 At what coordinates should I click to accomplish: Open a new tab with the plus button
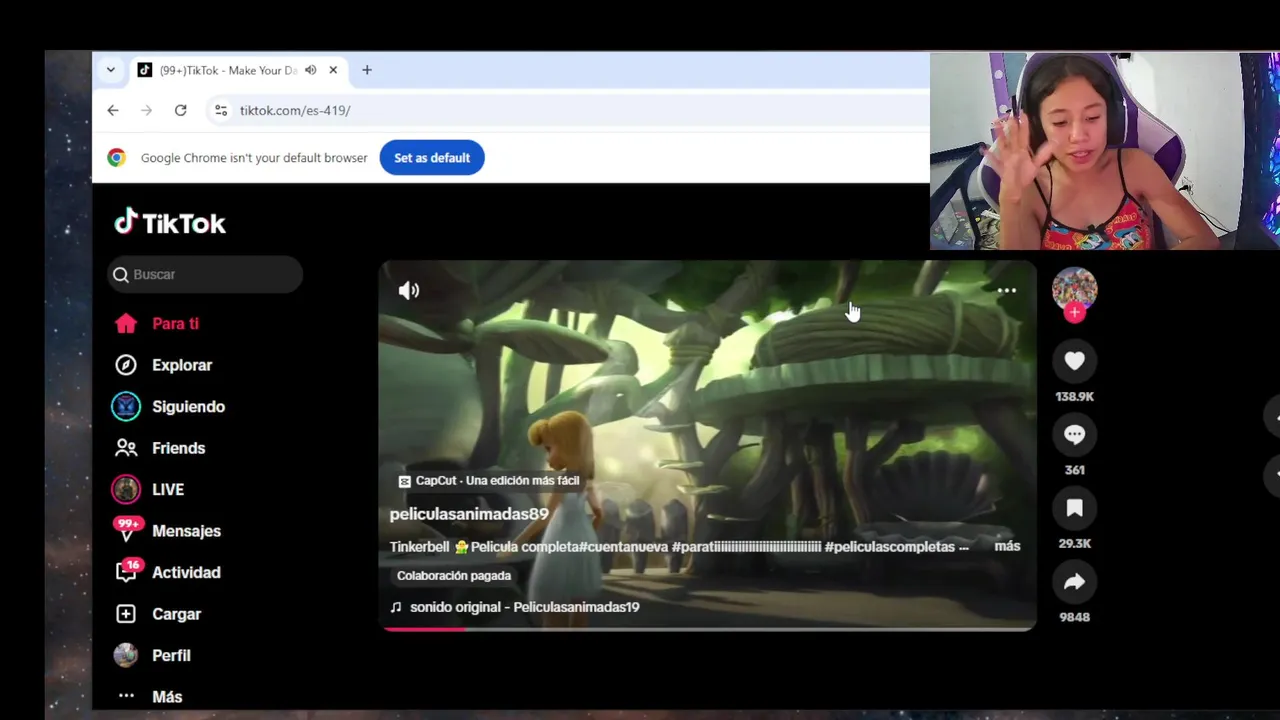[367, 70]
